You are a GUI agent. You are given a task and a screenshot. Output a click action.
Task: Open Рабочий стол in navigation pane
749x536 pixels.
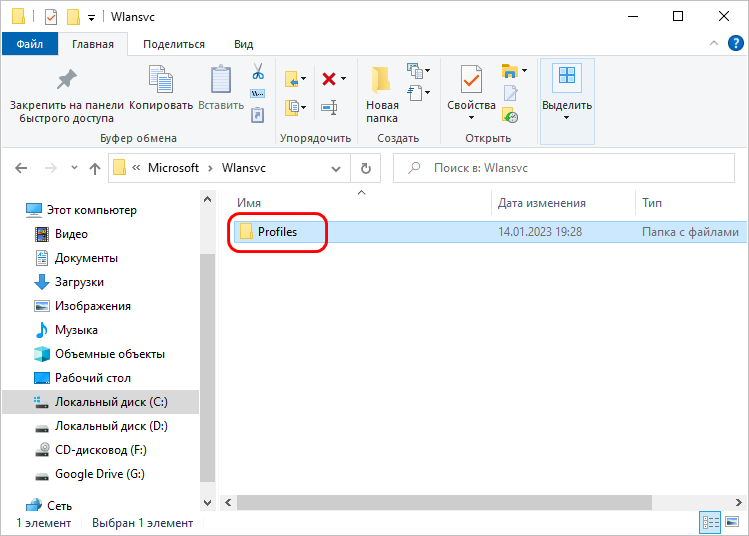pos(93,378)
